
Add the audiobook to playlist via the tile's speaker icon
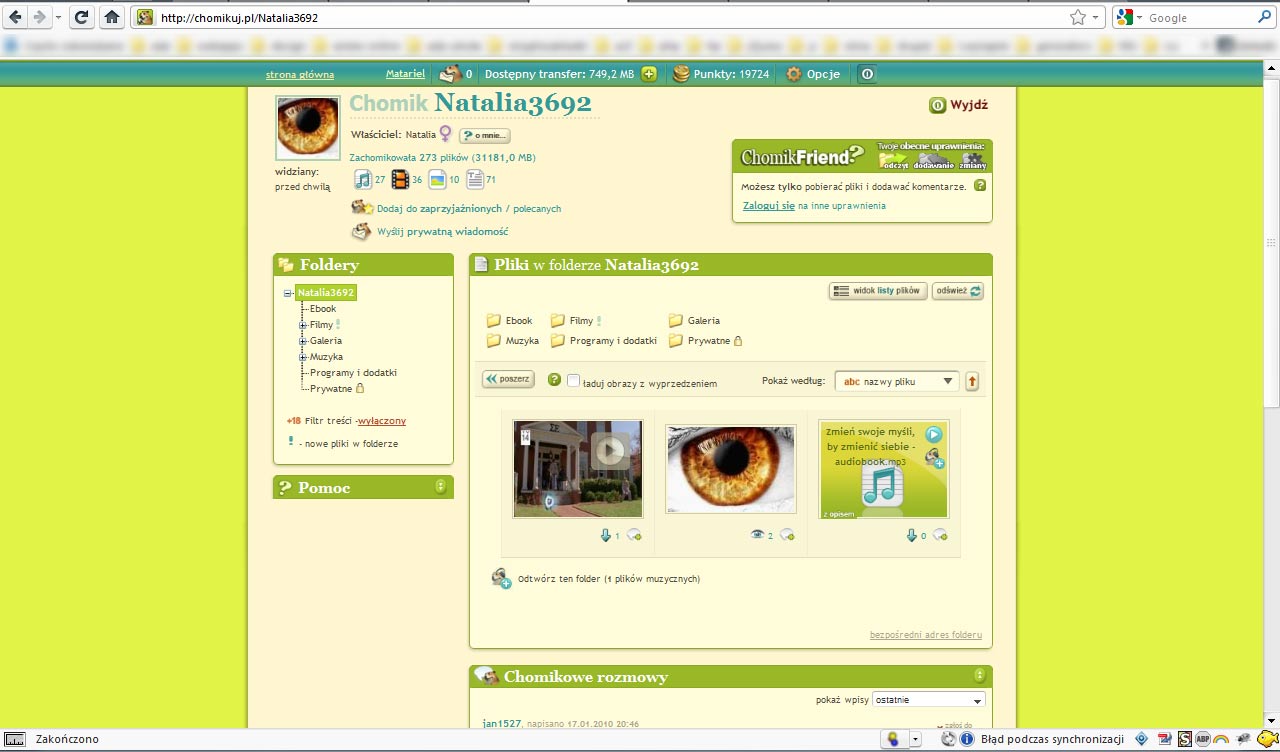pyautogui.click(x=935, y=459)
